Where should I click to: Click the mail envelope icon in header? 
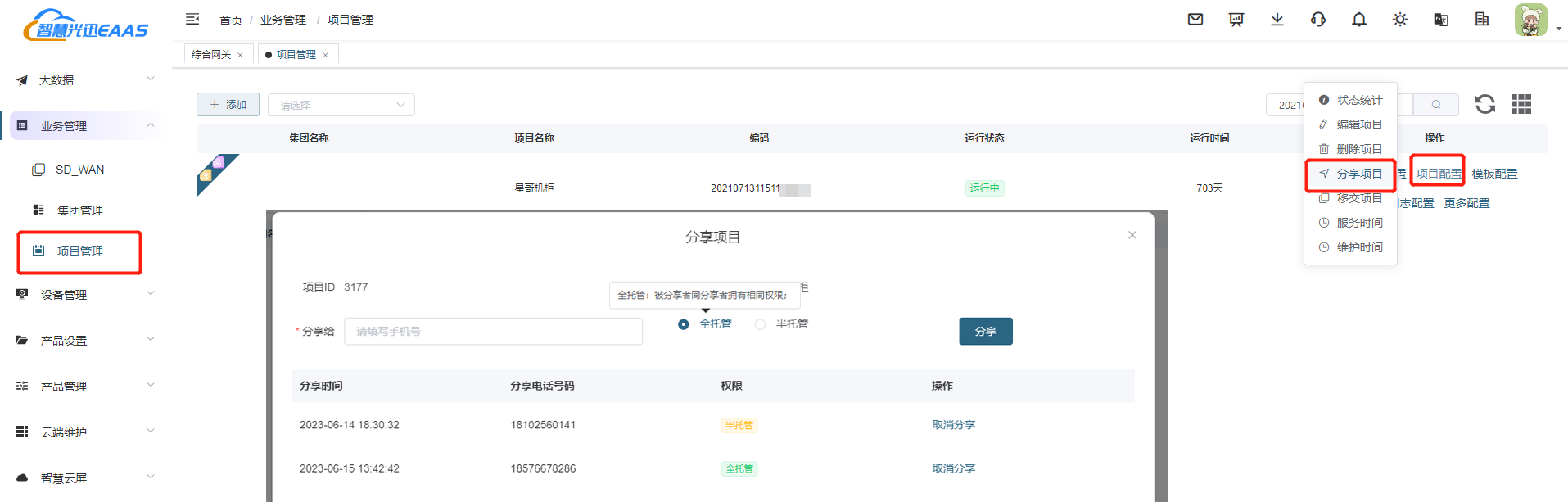coord(1195,20)
